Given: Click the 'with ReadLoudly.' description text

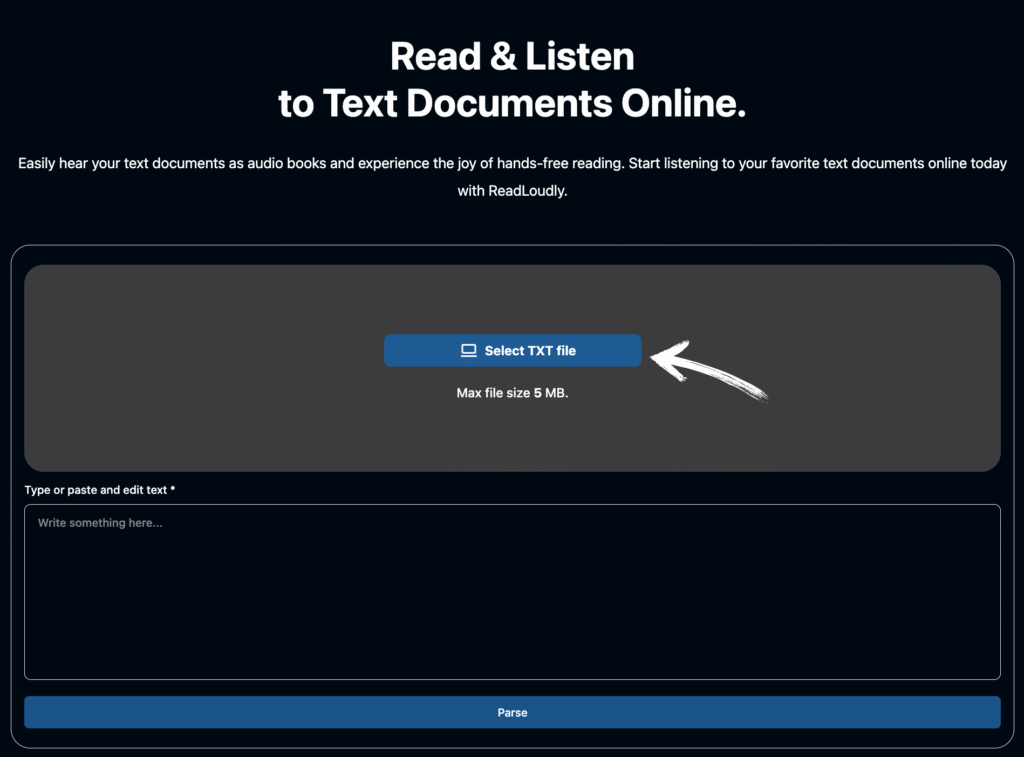Looking at the screenshot, I should tap(513, 191).
